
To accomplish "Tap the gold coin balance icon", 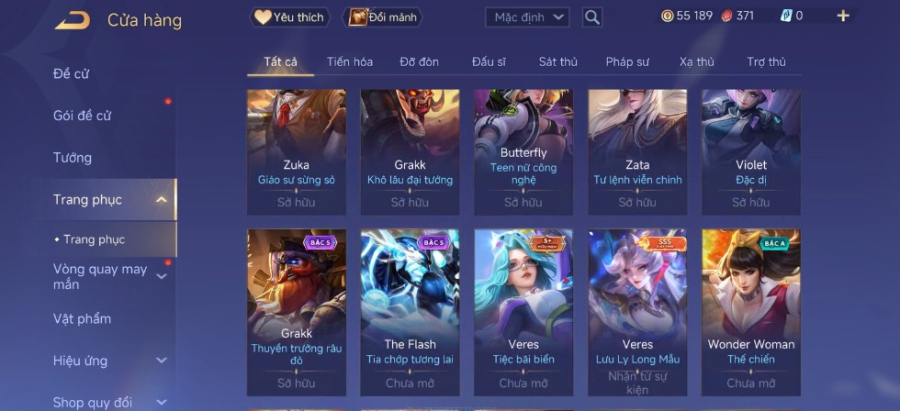I will click(667, 16).
